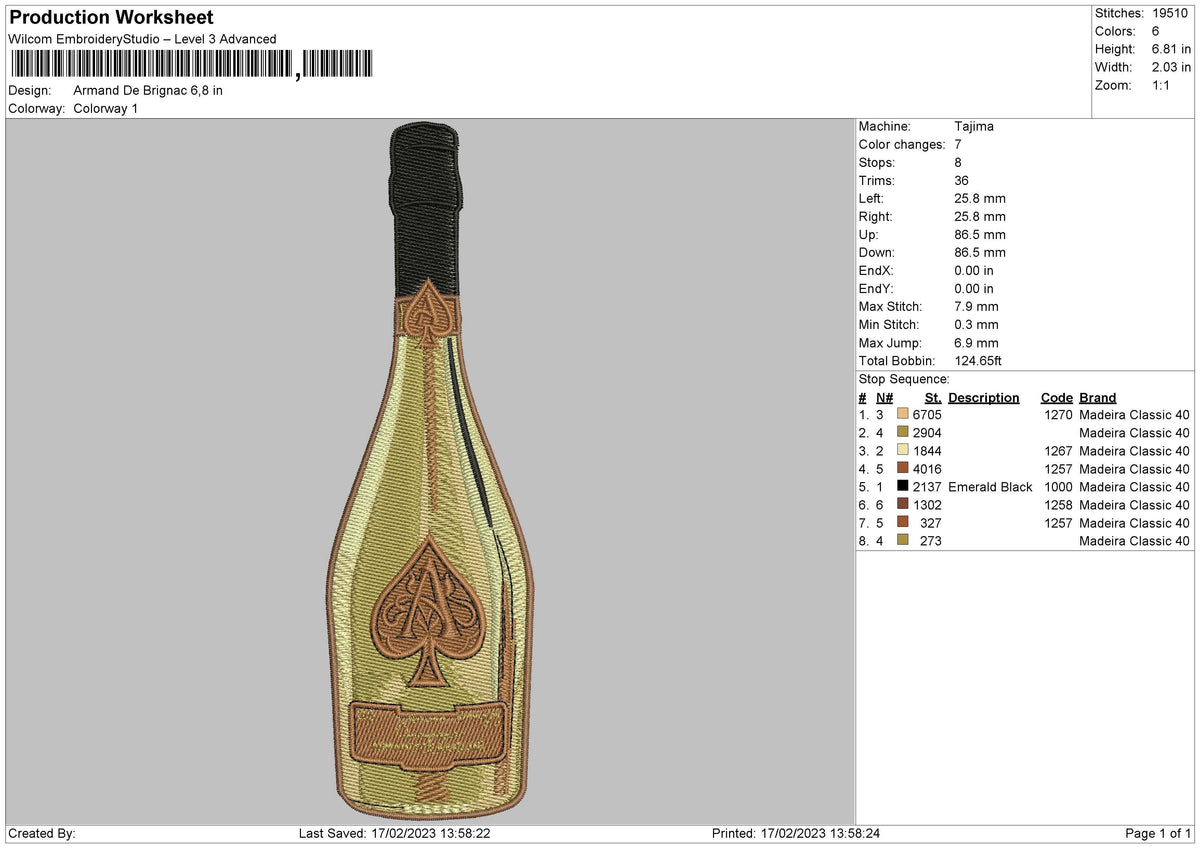Click the 'Code' column header
Viewport: 1200px width, 848px height.
point(1056,398)
